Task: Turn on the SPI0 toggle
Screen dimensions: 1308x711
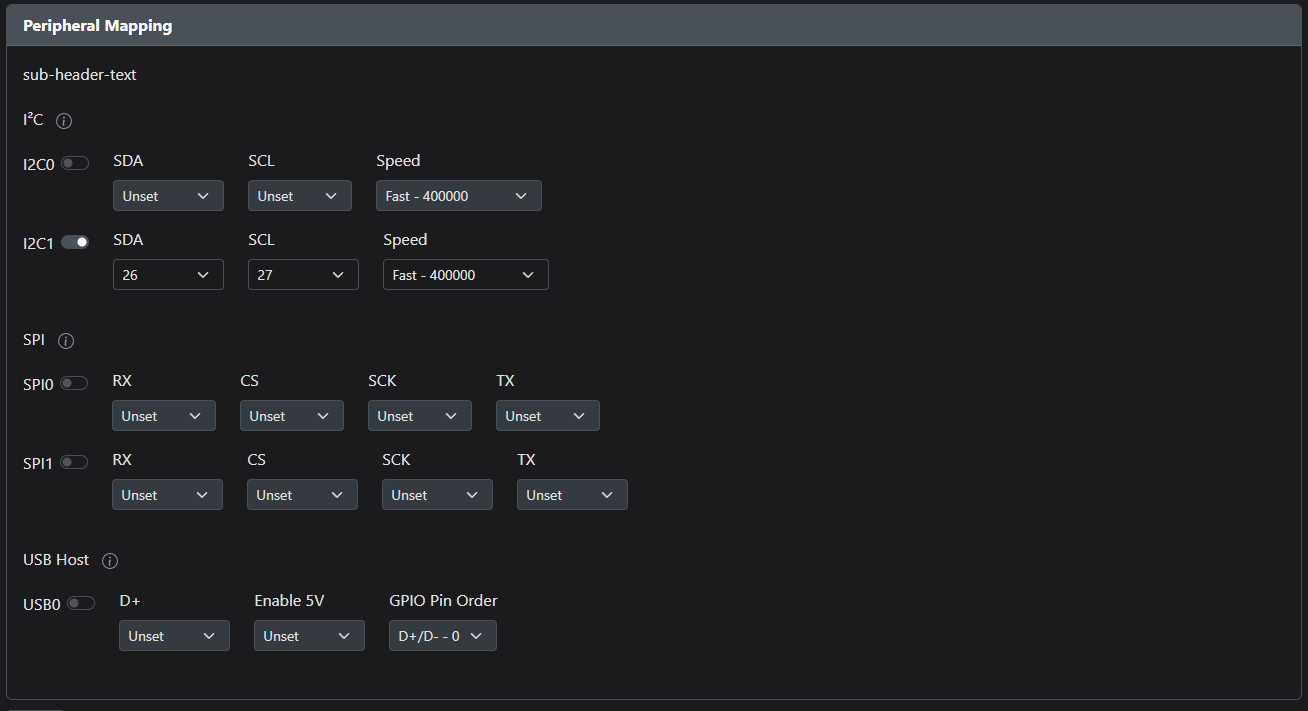Action: (x=74, y=383)
